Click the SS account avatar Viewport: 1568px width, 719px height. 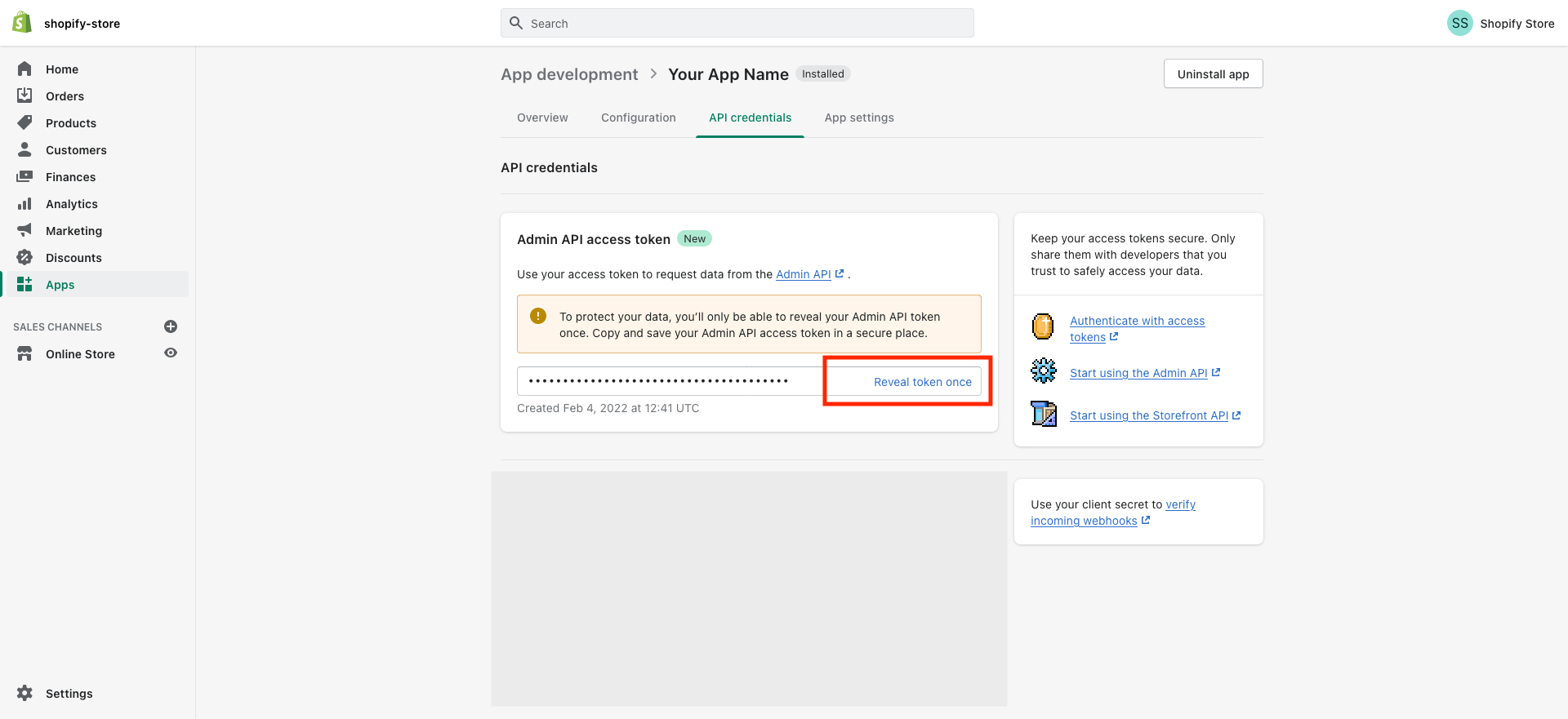pyautogui.click(x=1459, y=23)
